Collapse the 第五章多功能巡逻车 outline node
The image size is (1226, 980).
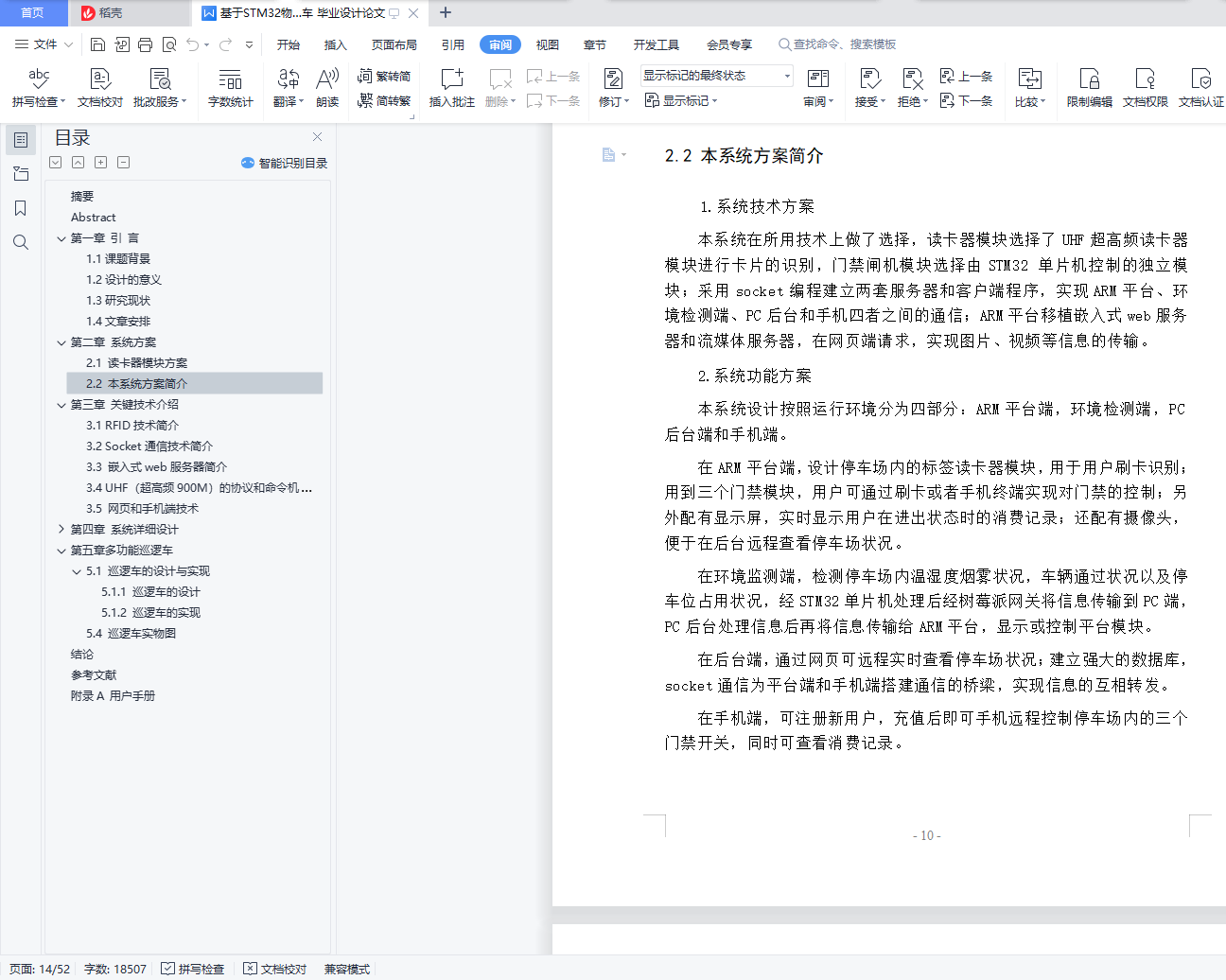coord(61,551)
